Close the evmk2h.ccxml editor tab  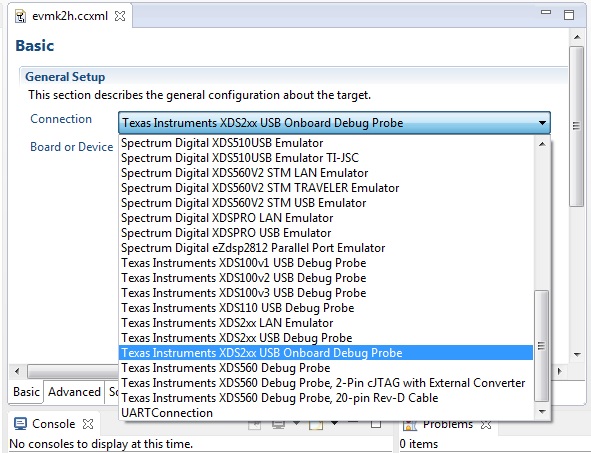(120, 16)
